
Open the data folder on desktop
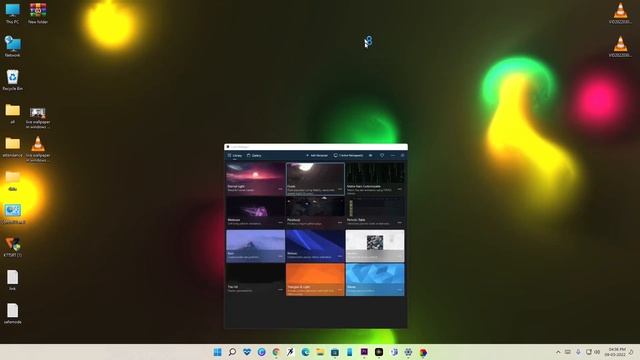[13, 180]
